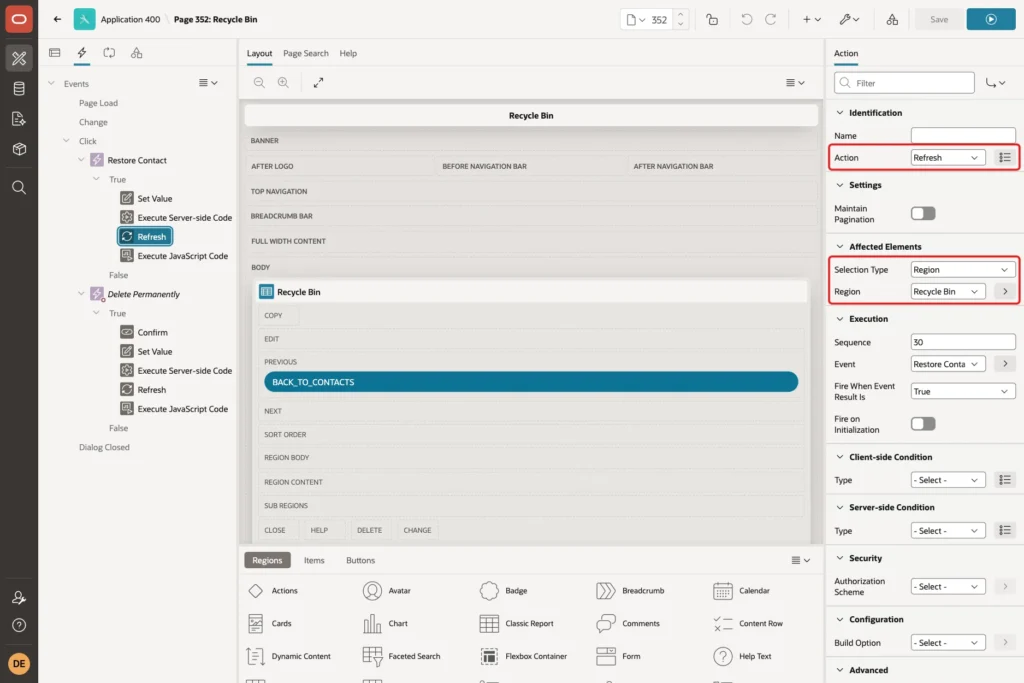The image size is (1024, 683).
Task: Switch to the Layout tab
Action: 259,53
